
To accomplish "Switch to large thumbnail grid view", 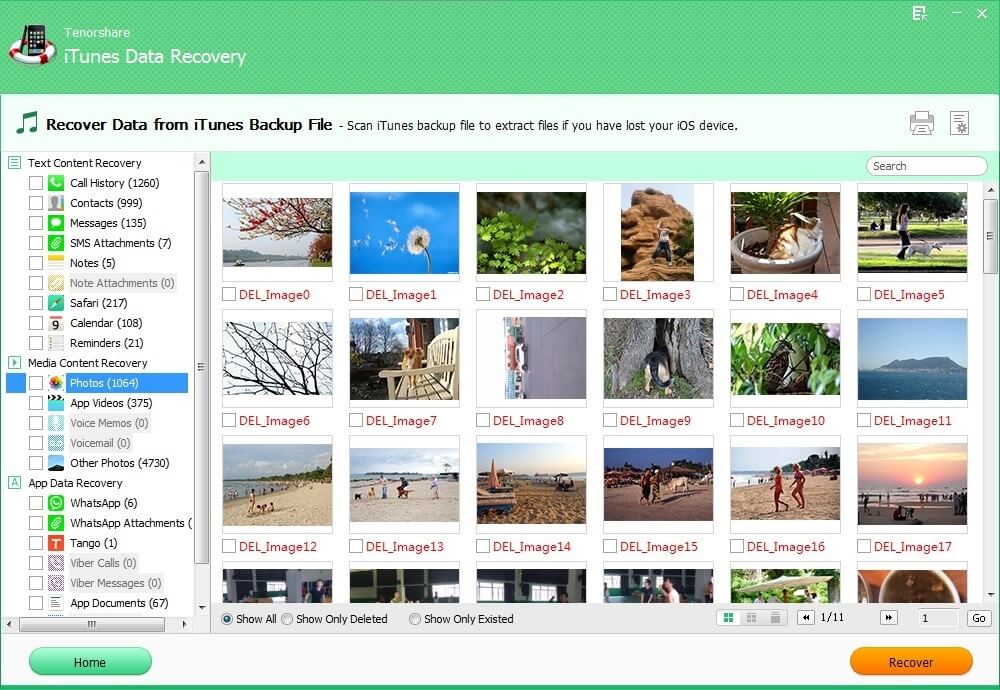I will [x=728, y=618].
